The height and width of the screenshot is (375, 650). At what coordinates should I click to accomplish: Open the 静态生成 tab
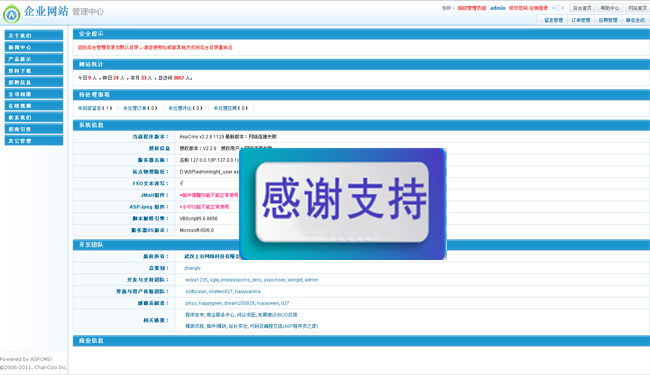click(635, 20)
